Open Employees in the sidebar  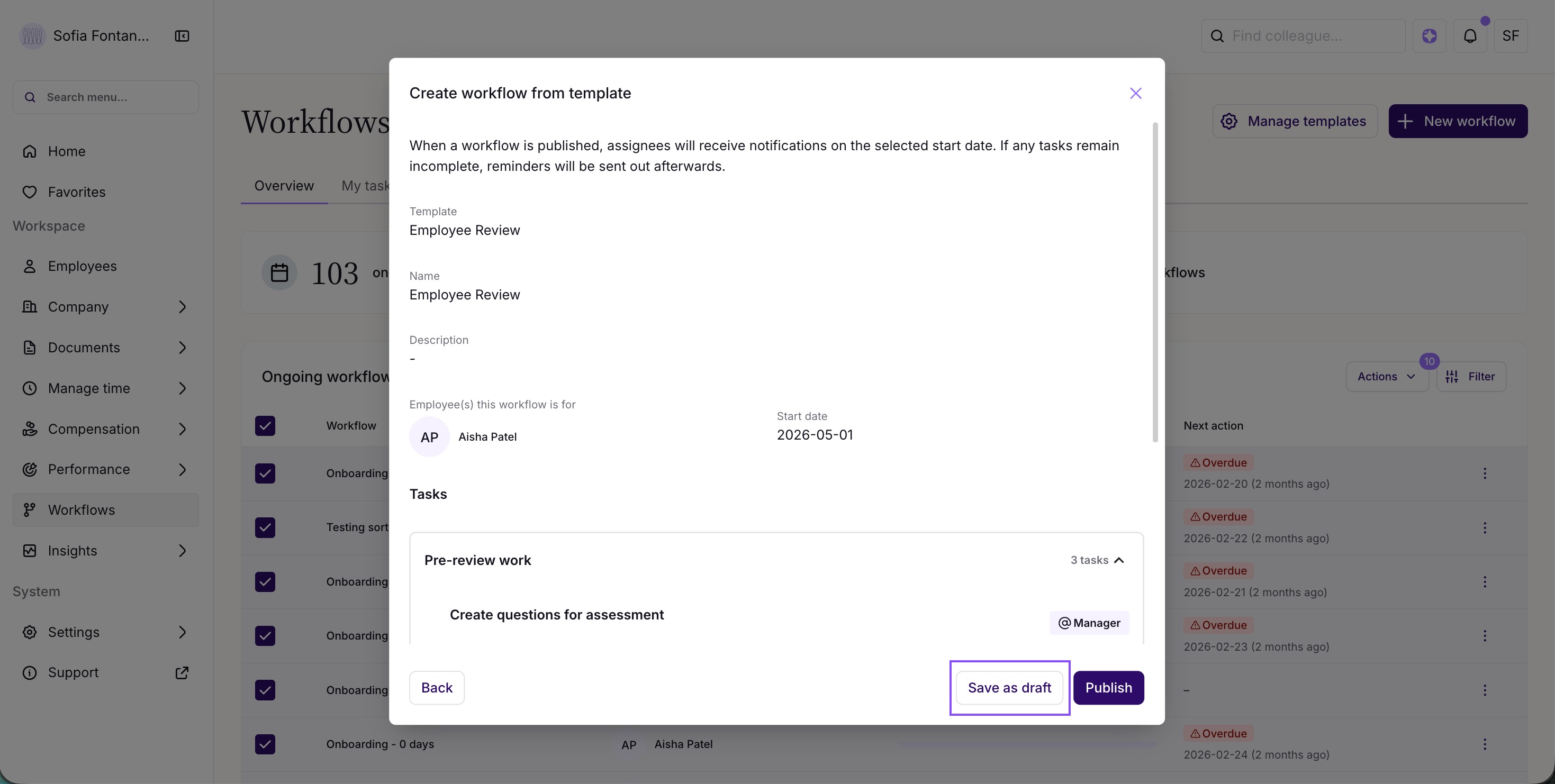pos(83,266)
